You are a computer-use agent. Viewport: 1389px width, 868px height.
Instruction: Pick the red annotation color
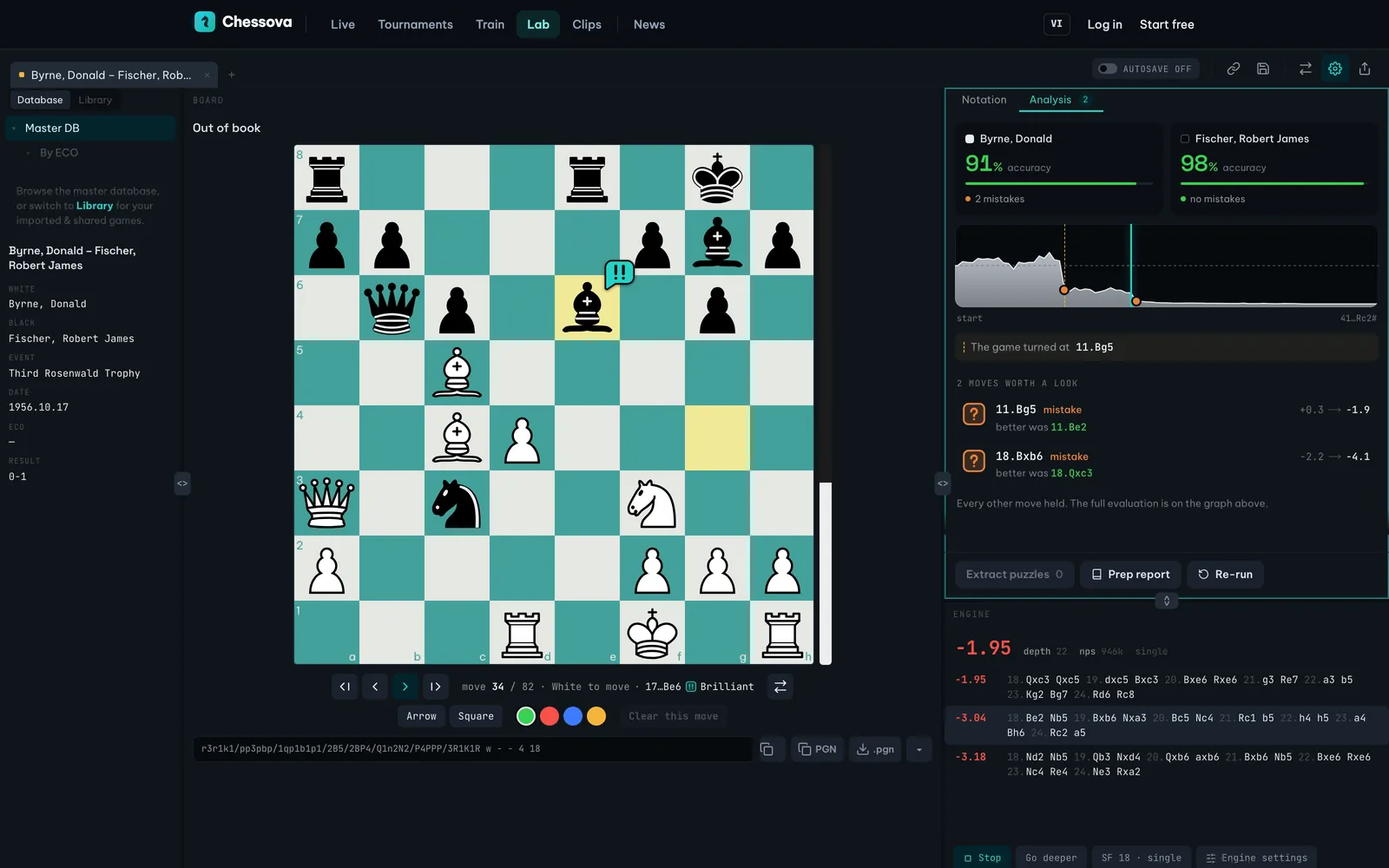pyautogui.click(x=549, y=716)
